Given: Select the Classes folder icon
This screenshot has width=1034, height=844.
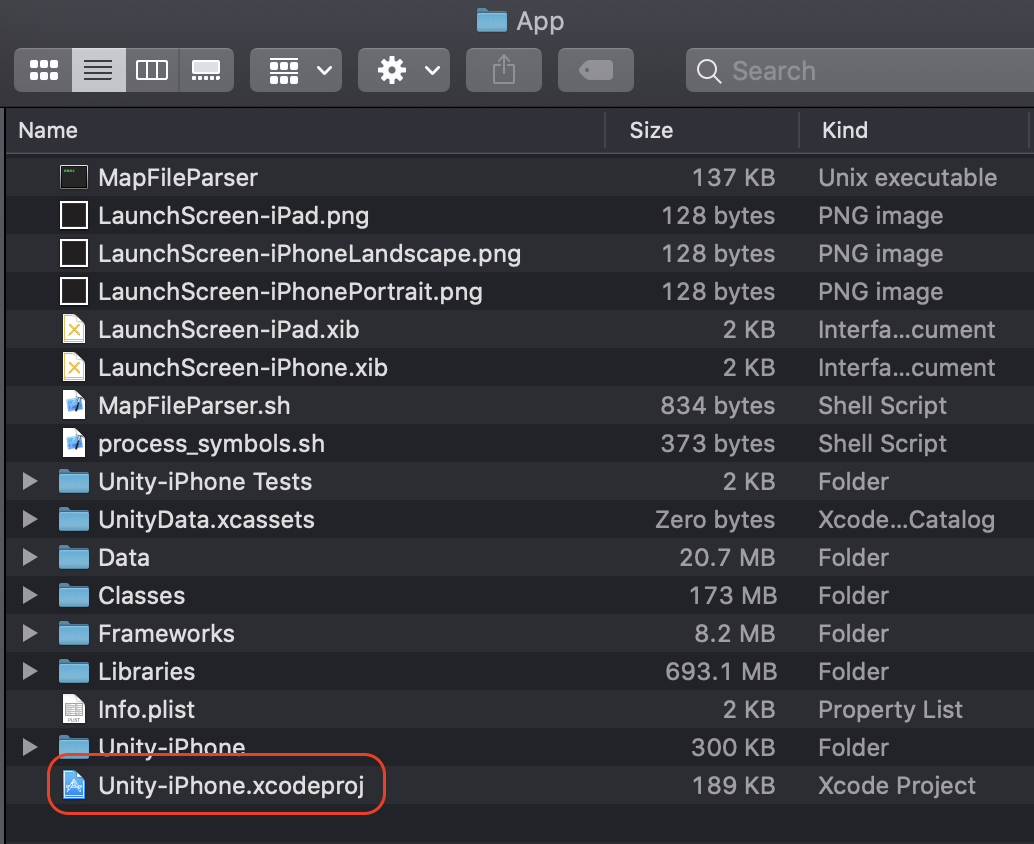Looking at the screenshot, I should (74, 595).
